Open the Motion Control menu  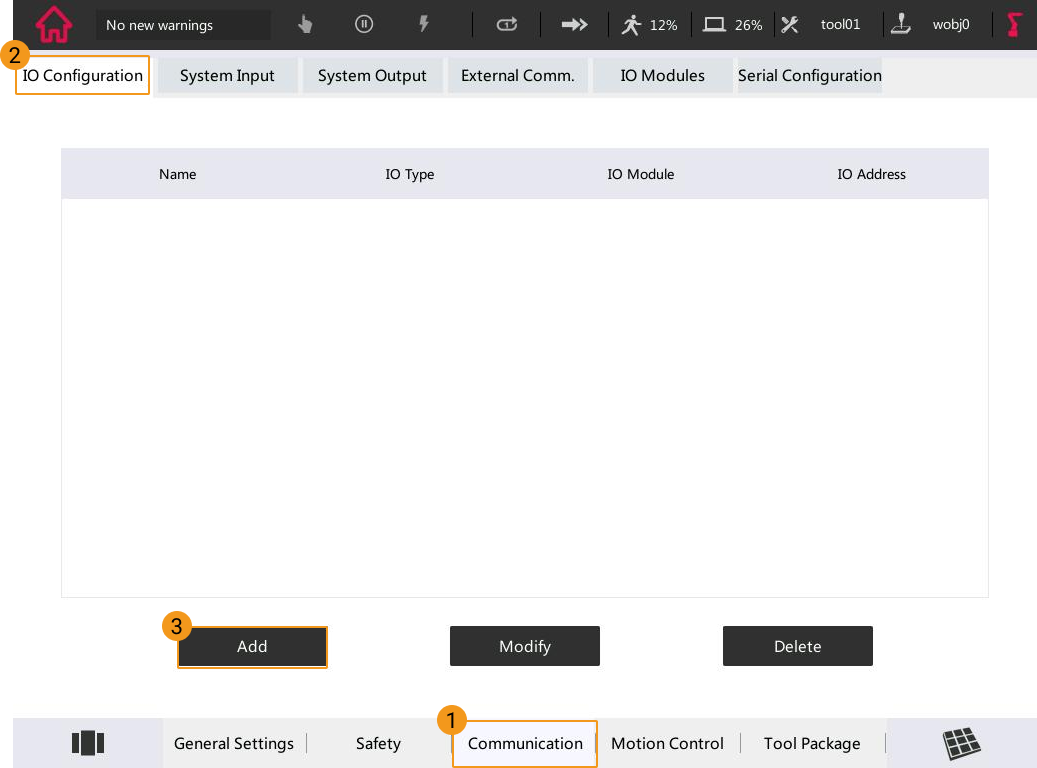tap(667, 743)
